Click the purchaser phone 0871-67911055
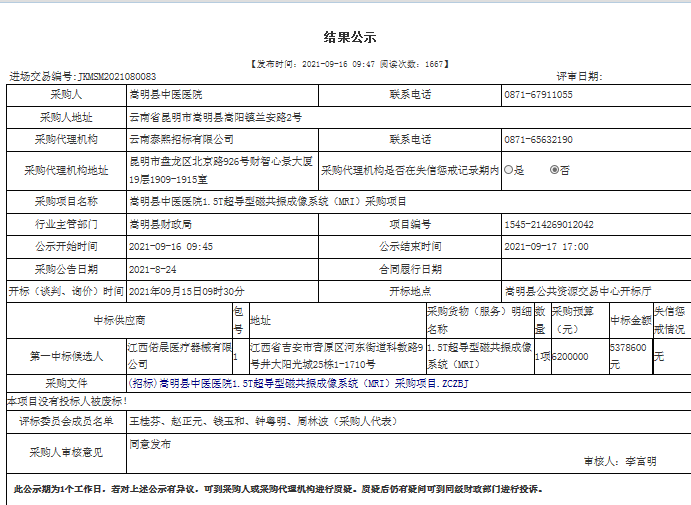Viewport: 691px width, 505px height. pyautogui.click(x=538, y=95)
